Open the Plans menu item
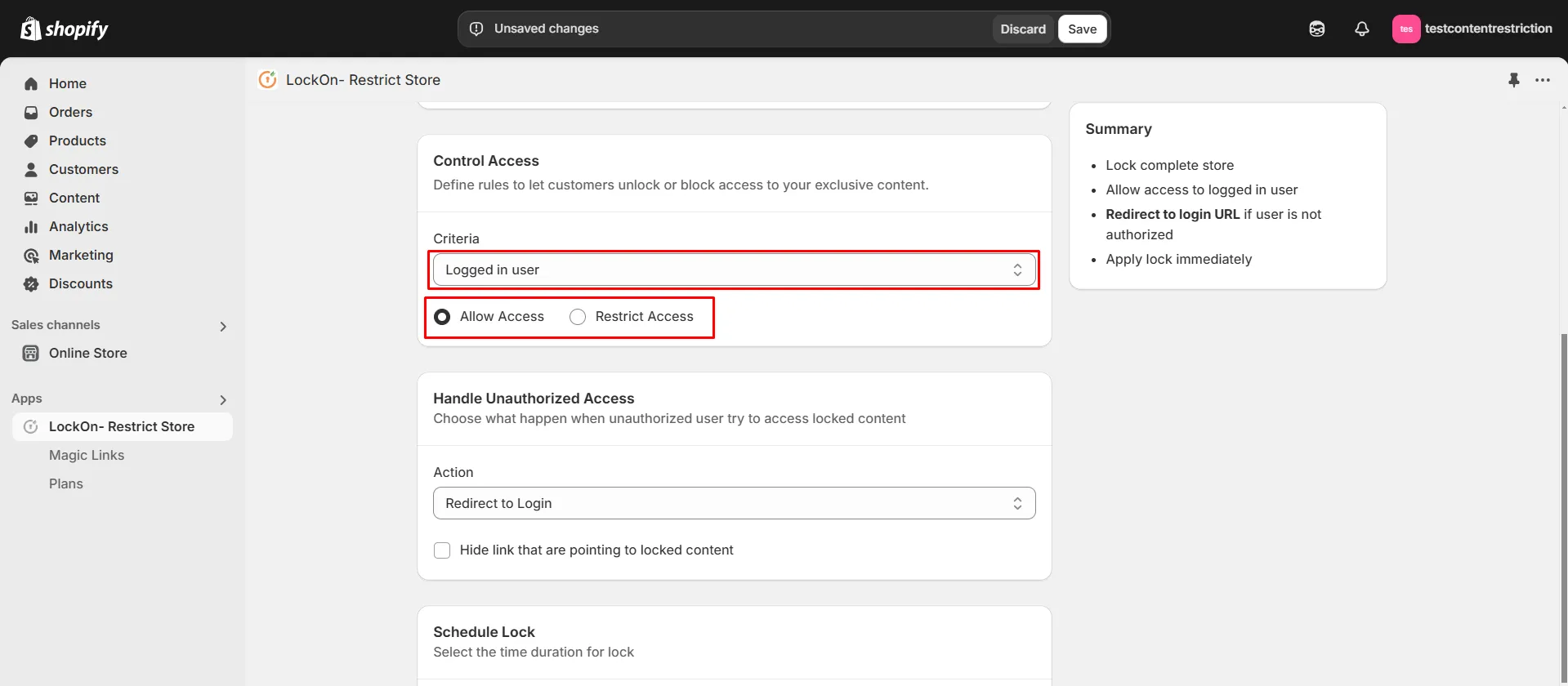Viewport: 1568px width, 686px height. click(66, 484)
